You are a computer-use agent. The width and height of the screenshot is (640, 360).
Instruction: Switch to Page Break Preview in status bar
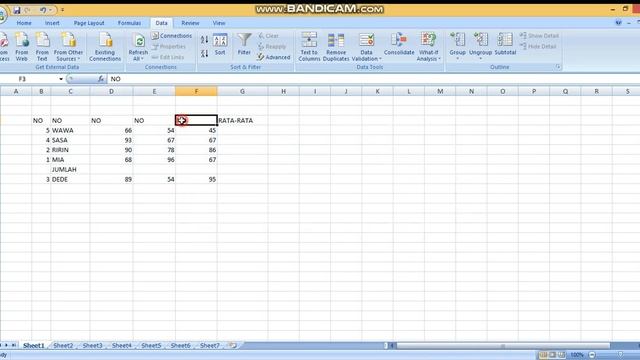click(562, 355)
